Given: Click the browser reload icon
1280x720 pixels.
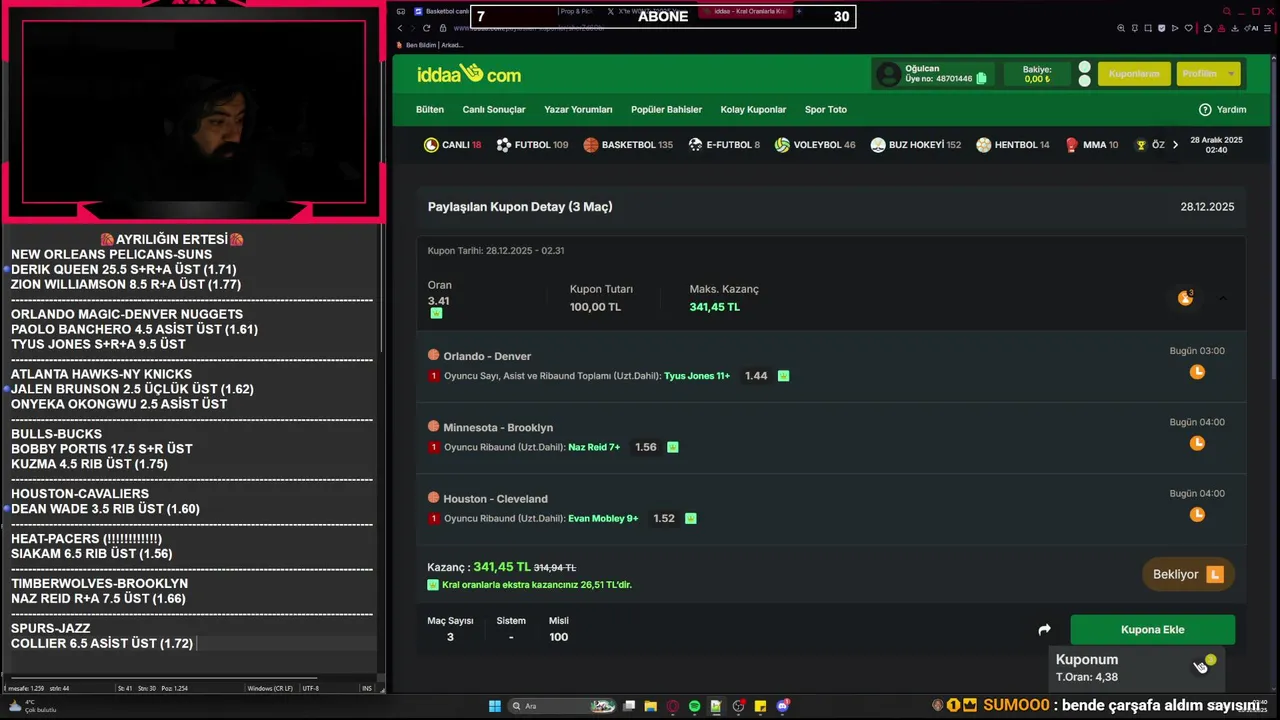Looking at the screenshot, I should tap(428, 28).
